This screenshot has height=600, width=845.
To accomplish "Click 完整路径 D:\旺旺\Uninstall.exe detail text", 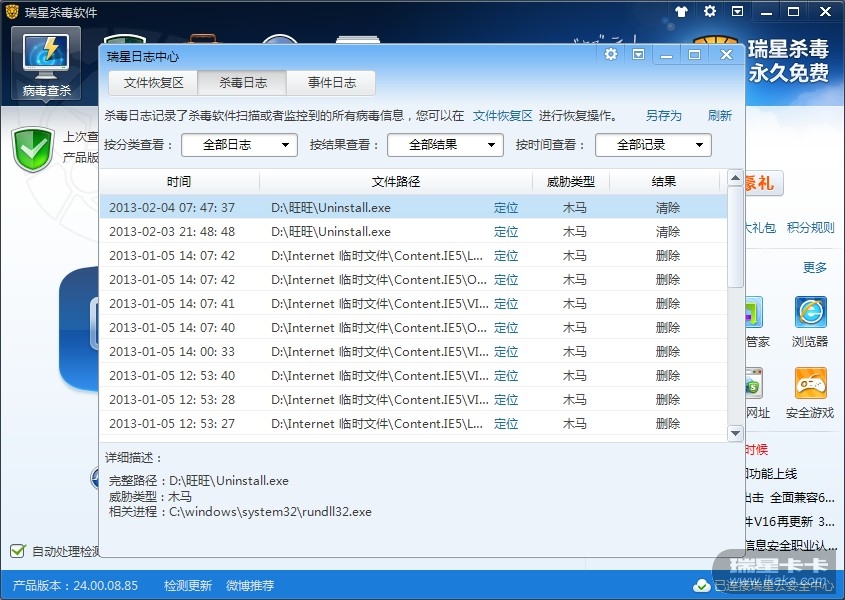I will click(x=198, y=481).
